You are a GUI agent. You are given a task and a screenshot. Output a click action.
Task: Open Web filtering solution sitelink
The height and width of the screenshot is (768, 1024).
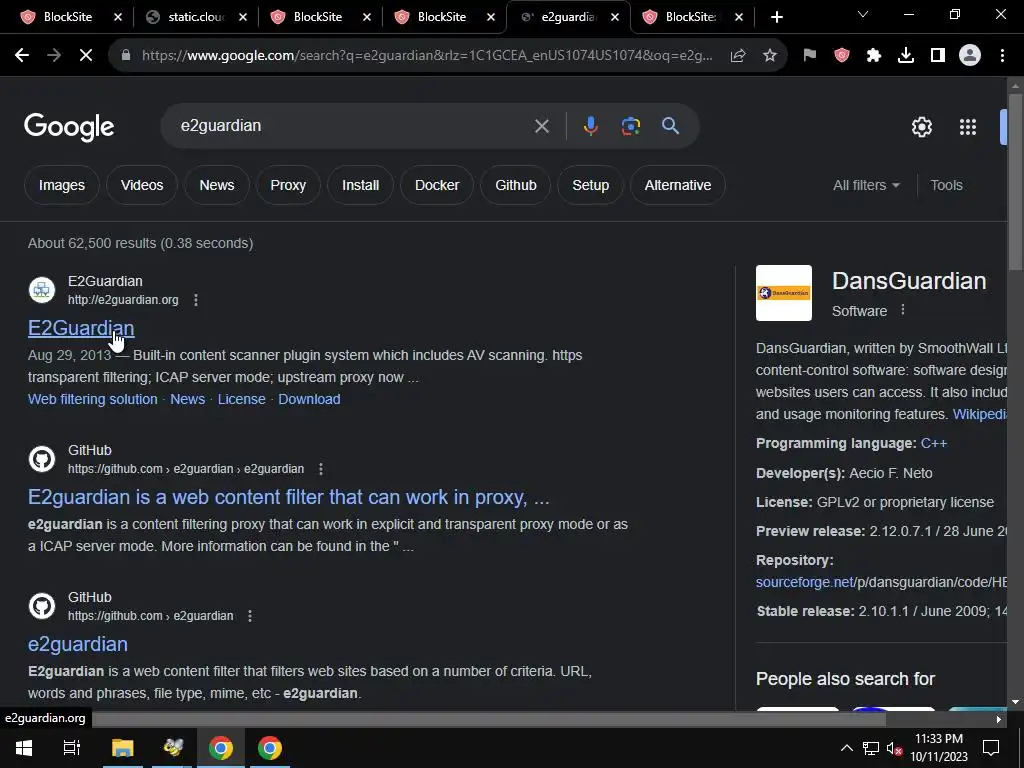click(93, 399)
